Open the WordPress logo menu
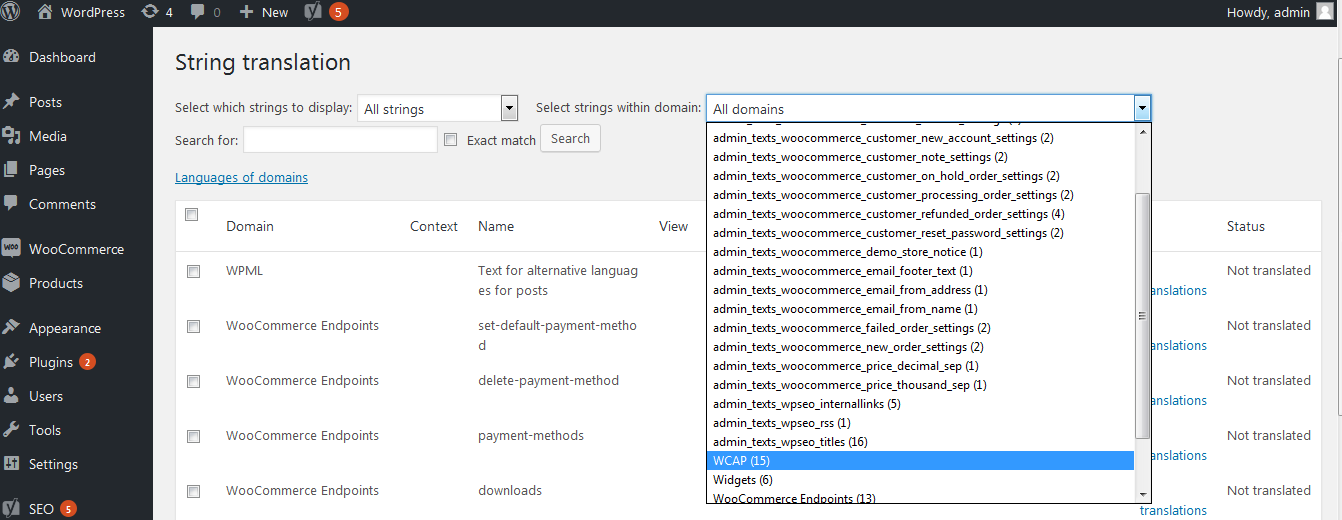The width and height of the screenshot is (1342, 520). (x=12, y=12)
